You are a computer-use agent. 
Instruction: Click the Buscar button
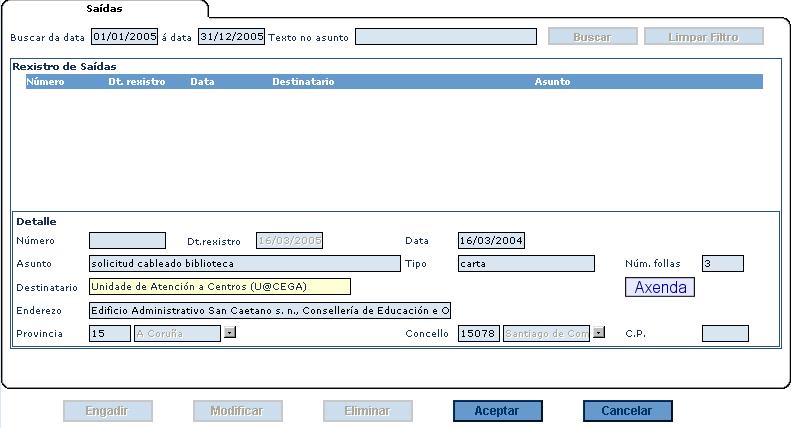[x=592, y=37]
